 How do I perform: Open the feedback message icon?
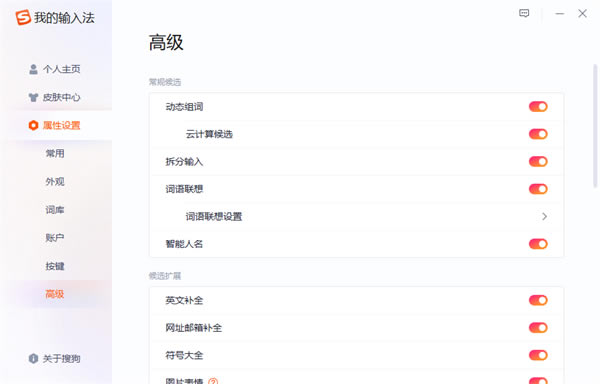(x=524, y=13)
